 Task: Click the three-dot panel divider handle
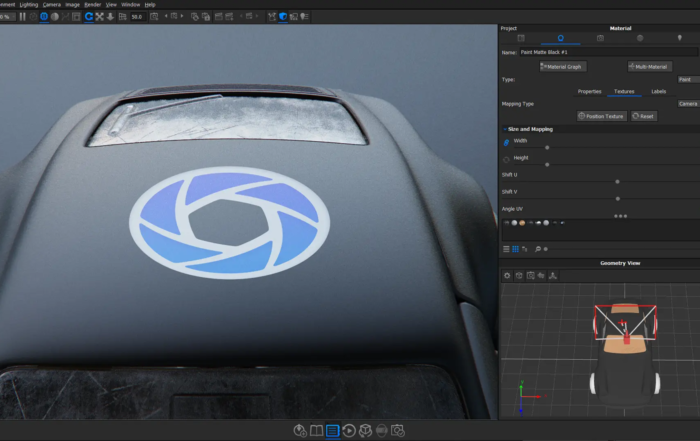(x=621, y=216)
